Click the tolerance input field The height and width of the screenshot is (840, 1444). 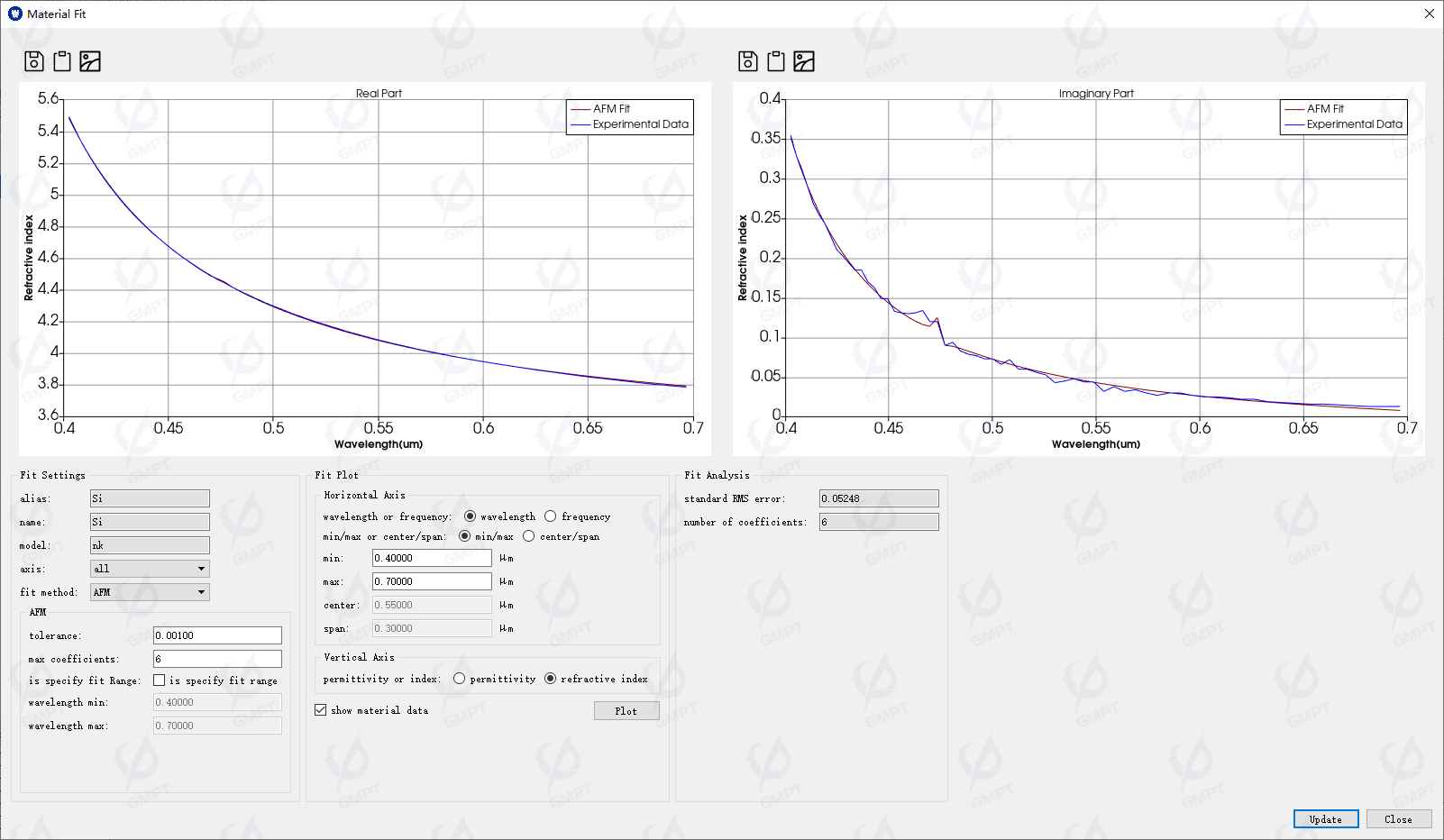[x=217, y=635]
